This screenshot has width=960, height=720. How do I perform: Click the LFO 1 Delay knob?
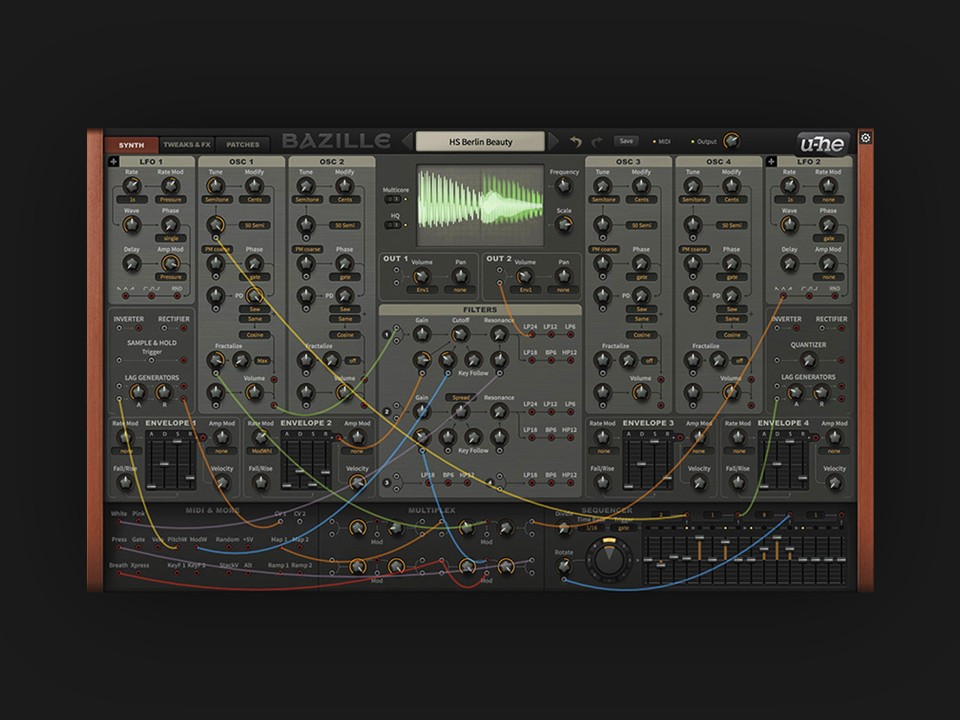[132, 264]
